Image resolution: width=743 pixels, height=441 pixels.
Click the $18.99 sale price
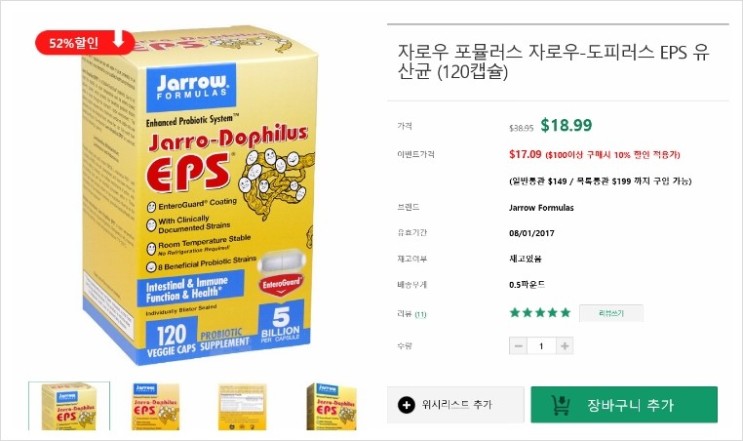pyautogui.click(x=566, y=125)
